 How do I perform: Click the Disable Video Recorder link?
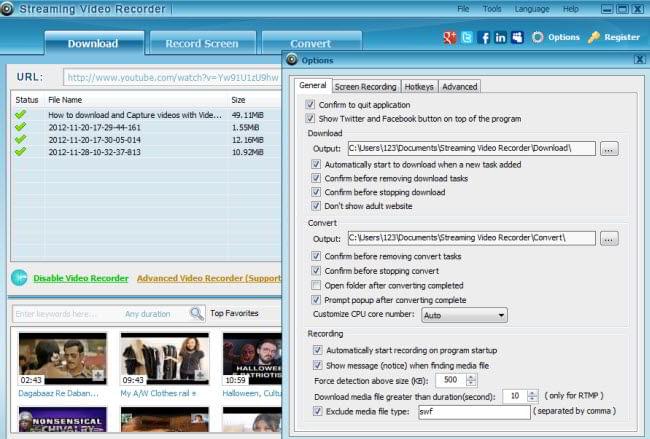[x=81, y=278]
